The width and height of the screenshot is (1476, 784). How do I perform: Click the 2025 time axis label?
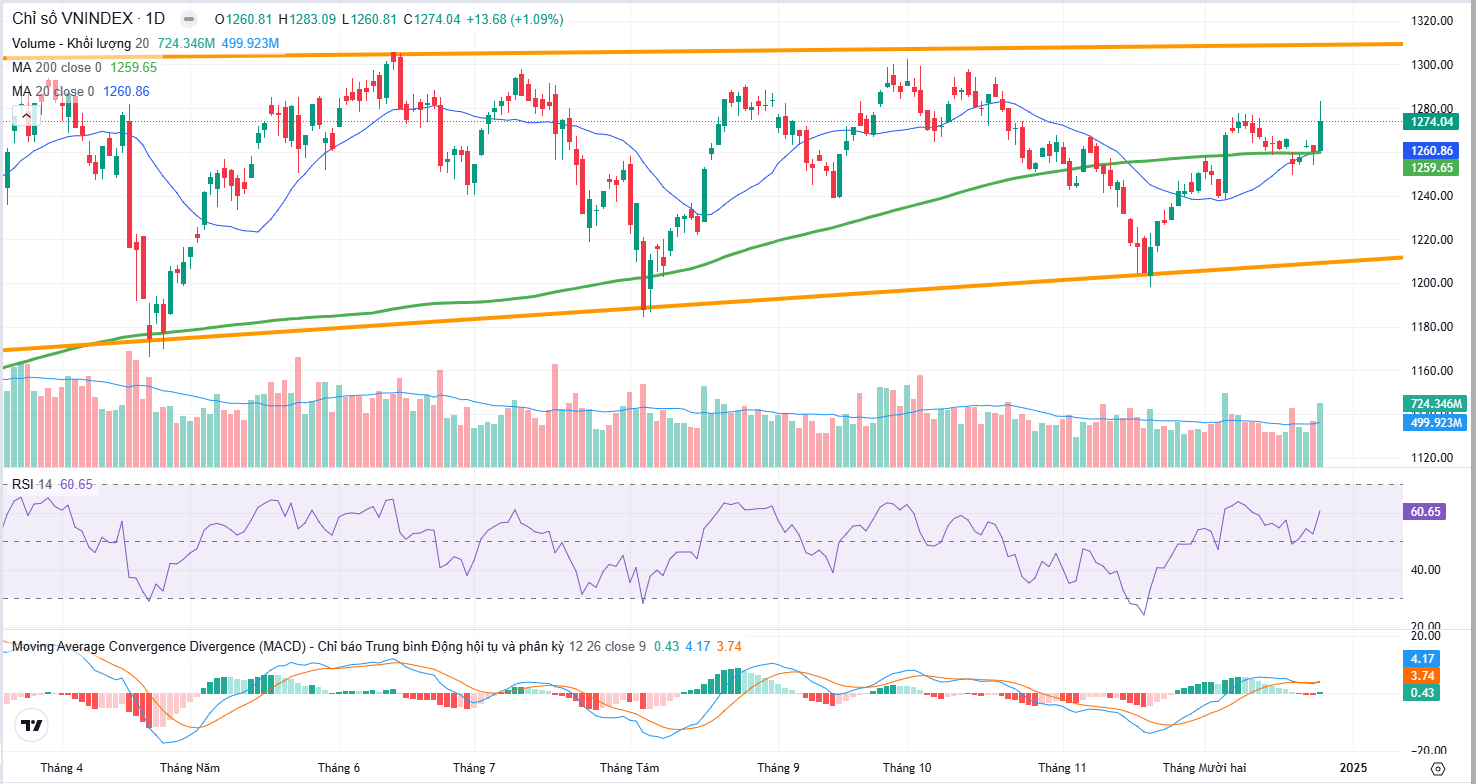click(x=1352, y=768)
